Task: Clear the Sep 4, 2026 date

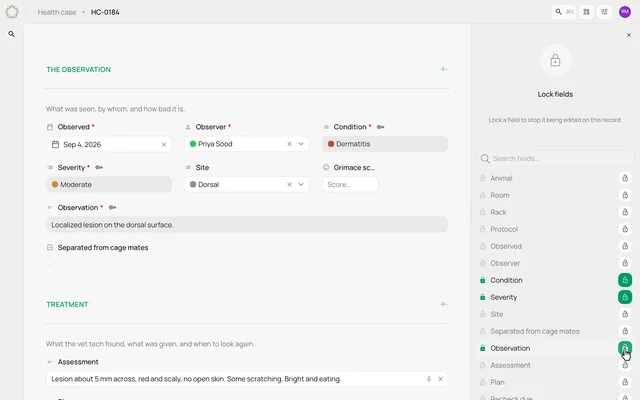Action: [164, 144]
